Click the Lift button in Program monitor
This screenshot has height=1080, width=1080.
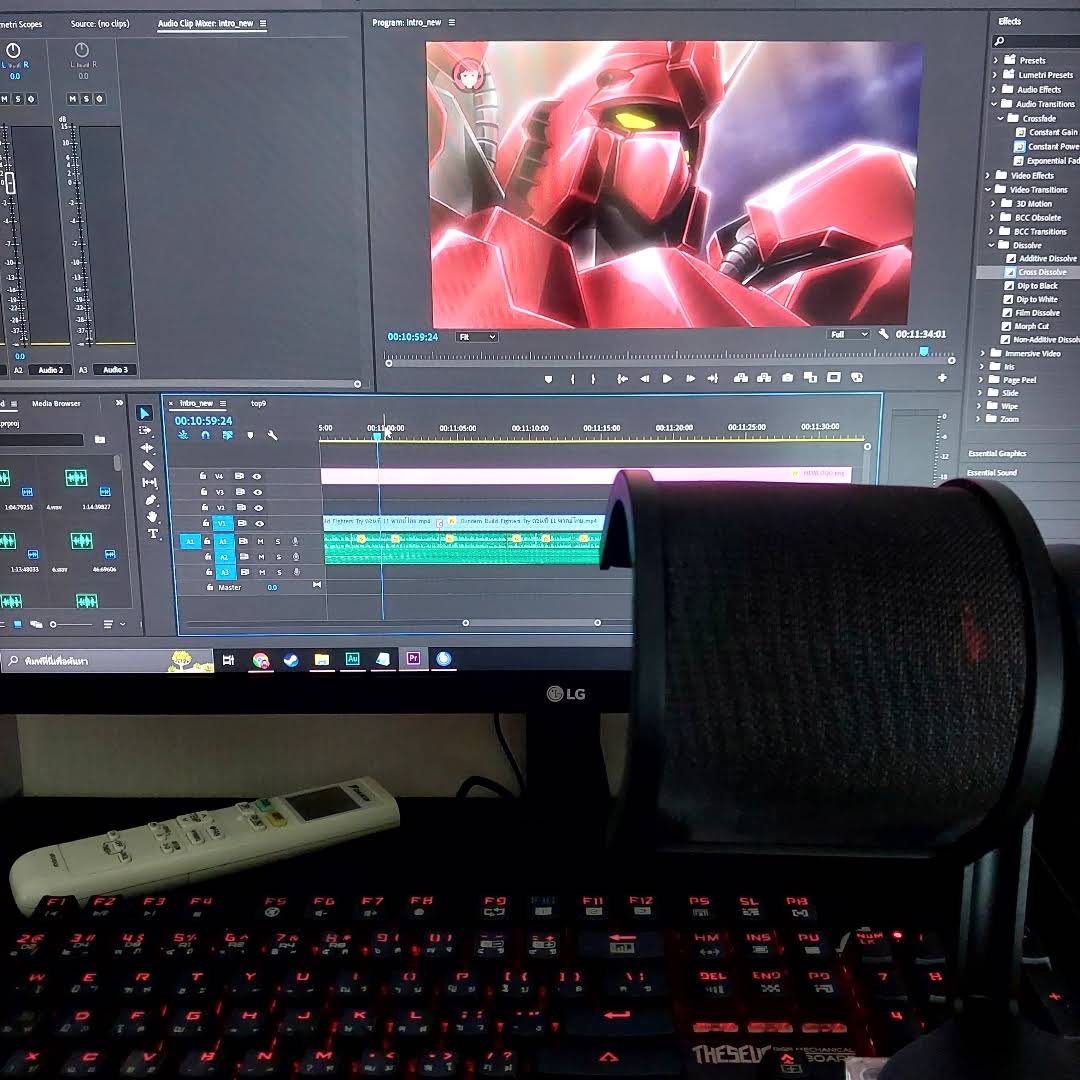[x=741, y=378]
